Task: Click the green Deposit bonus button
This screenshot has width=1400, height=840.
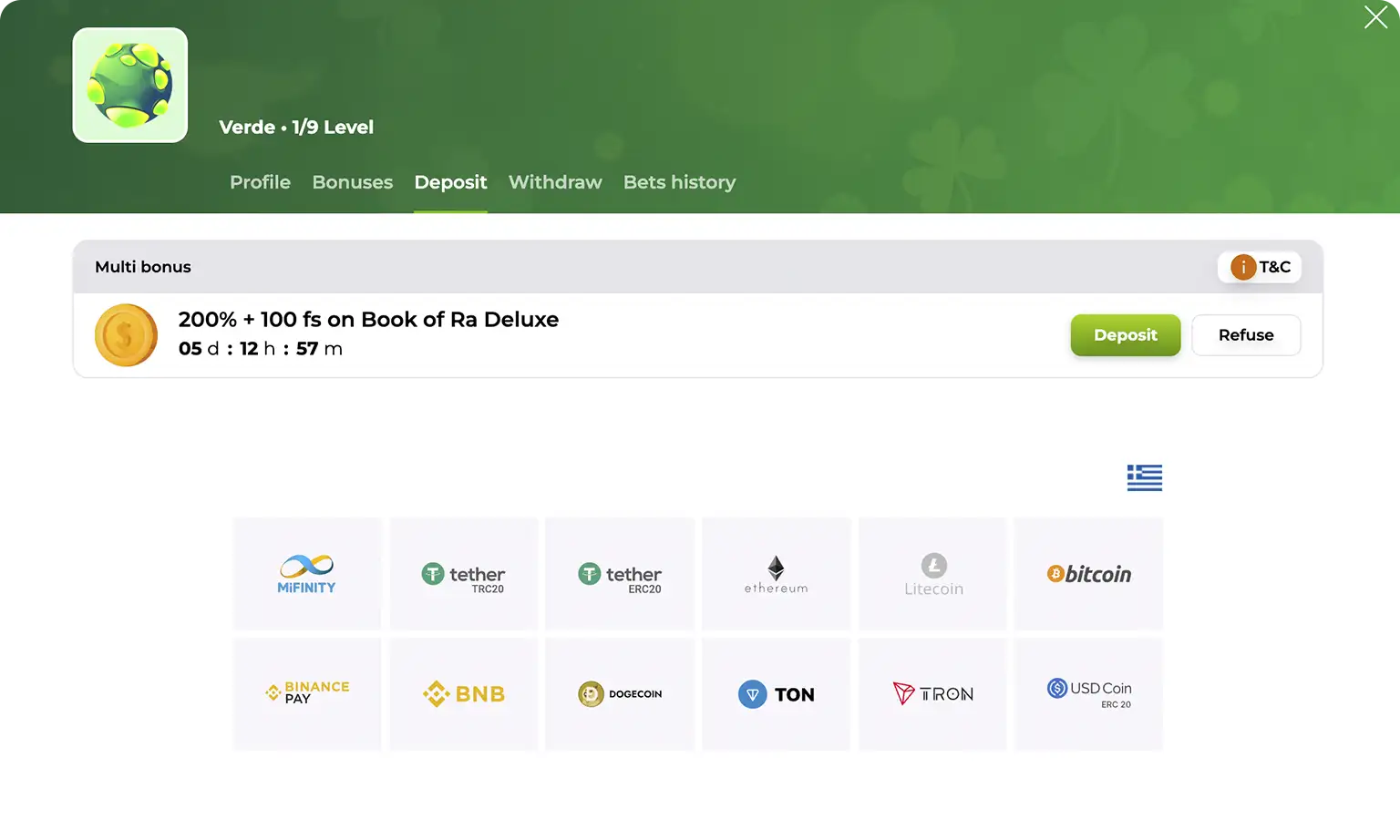Action: pyautogui.click(x=1126, y=335)
